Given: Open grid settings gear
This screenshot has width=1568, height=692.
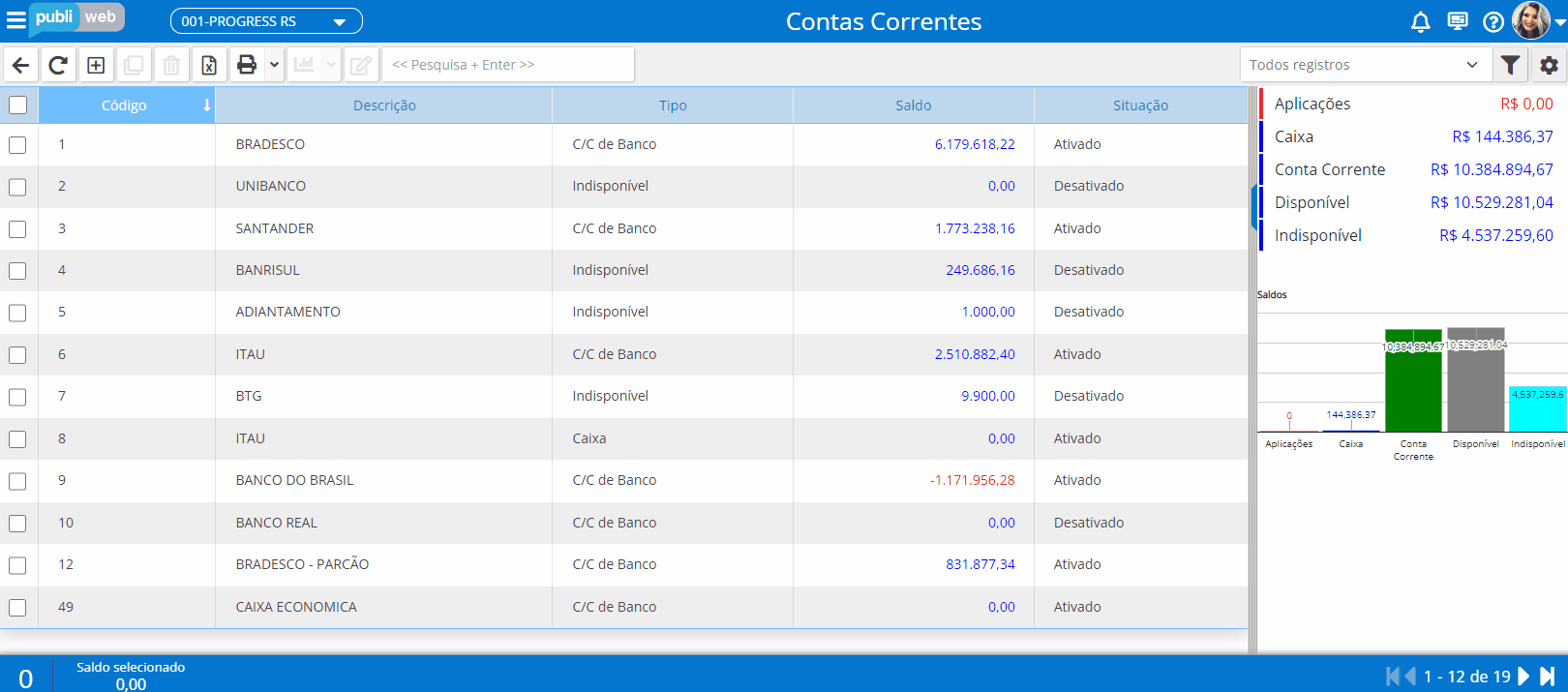Looking at the screenshot, I should (x=1549, y=65).
